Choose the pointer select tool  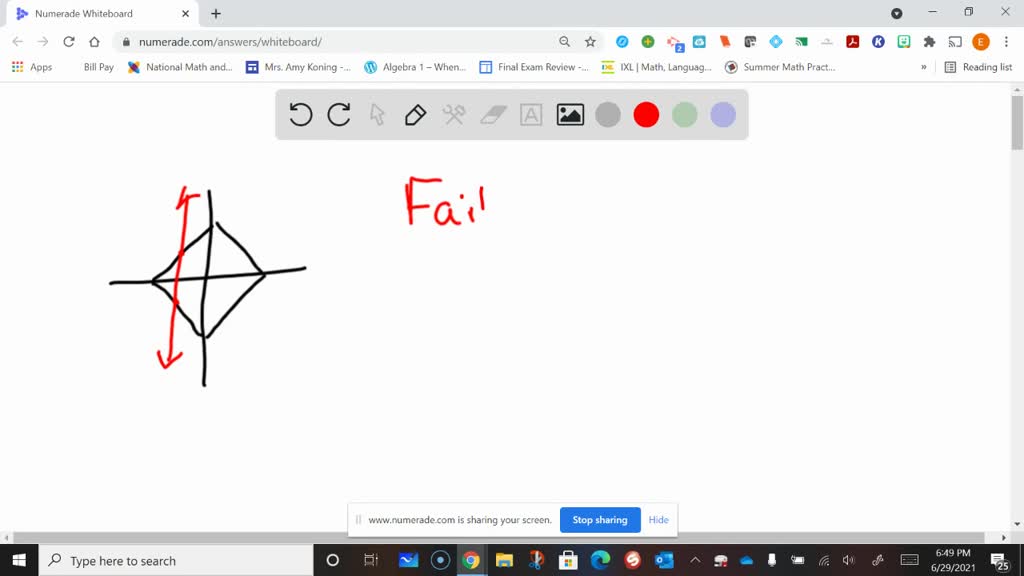(x=377, y=115)
